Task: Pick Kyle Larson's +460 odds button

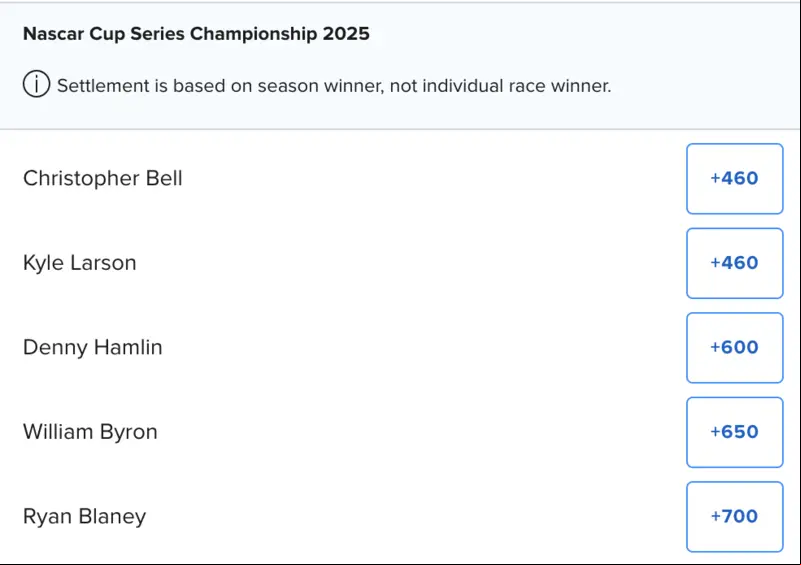Action: tap(735, 263)
